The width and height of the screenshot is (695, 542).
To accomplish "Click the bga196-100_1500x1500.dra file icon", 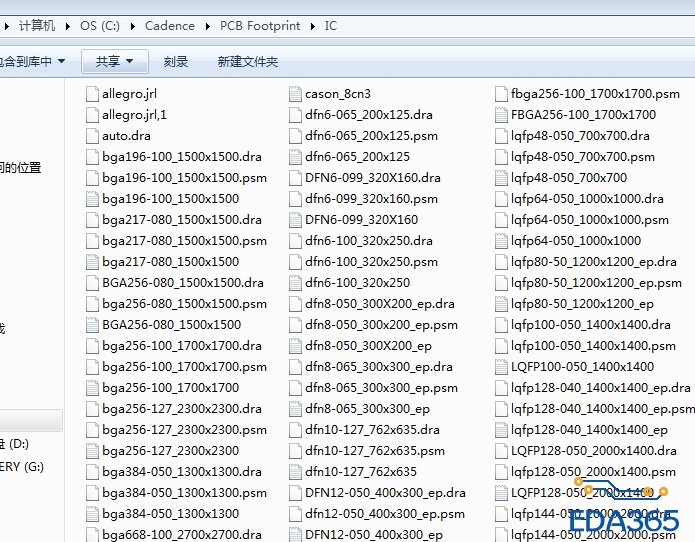I will [92, 157].
